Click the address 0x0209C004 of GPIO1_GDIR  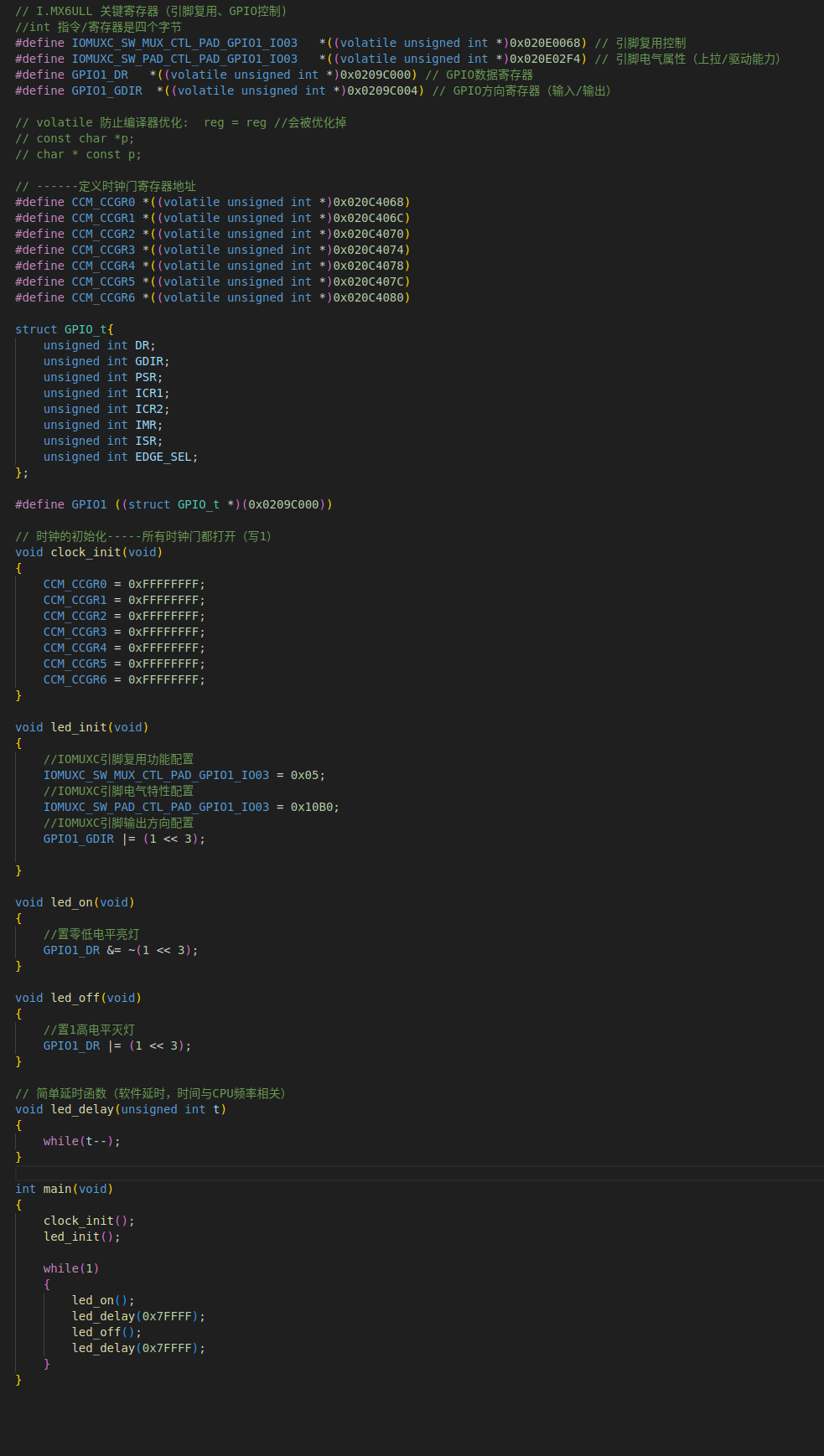pos(382,90)
